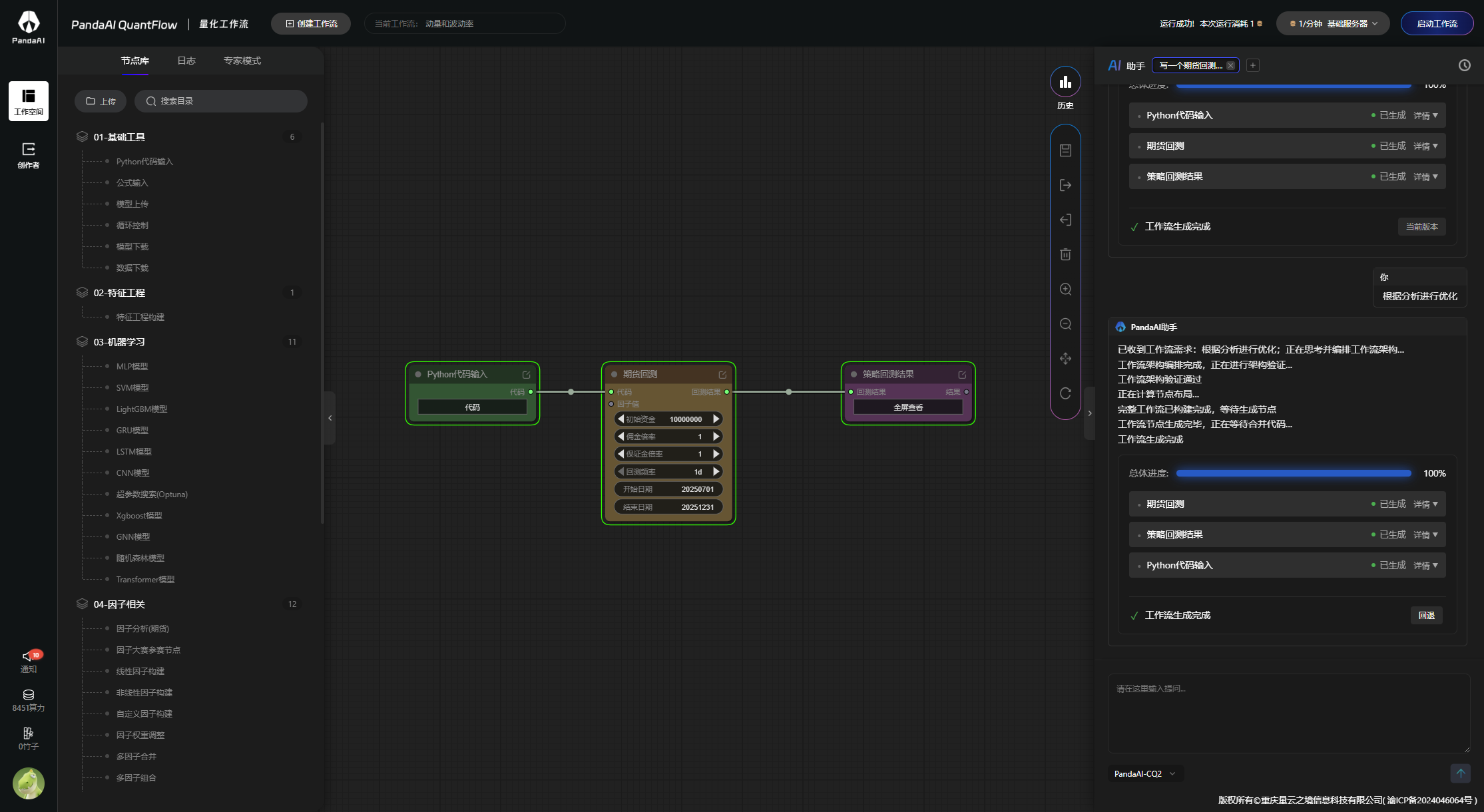This screenshot has height=812, width=1484.
Task: Decrease 初始资金 with left arrow
Action: pos(621,419)
